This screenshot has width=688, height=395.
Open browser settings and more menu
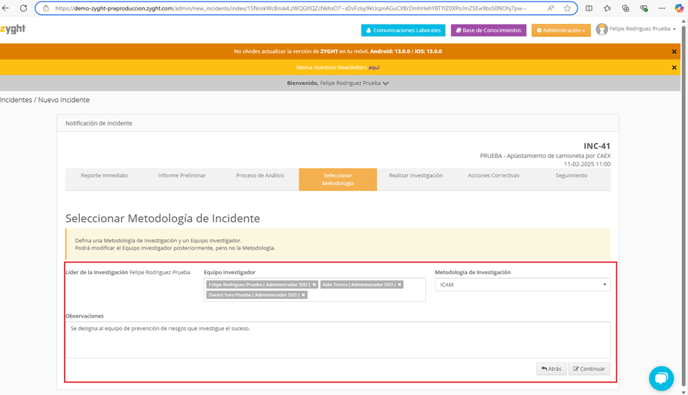[x=662, y=8]
